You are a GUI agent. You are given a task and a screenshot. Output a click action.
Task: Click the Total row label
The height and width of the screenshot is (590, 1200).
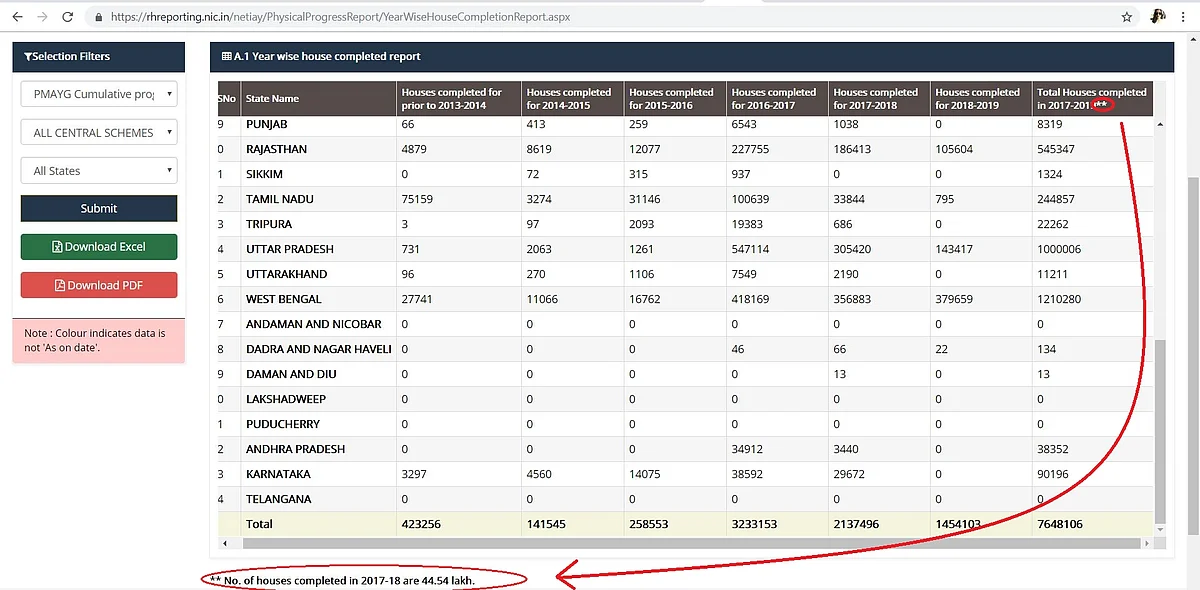[x=259, y=524]
